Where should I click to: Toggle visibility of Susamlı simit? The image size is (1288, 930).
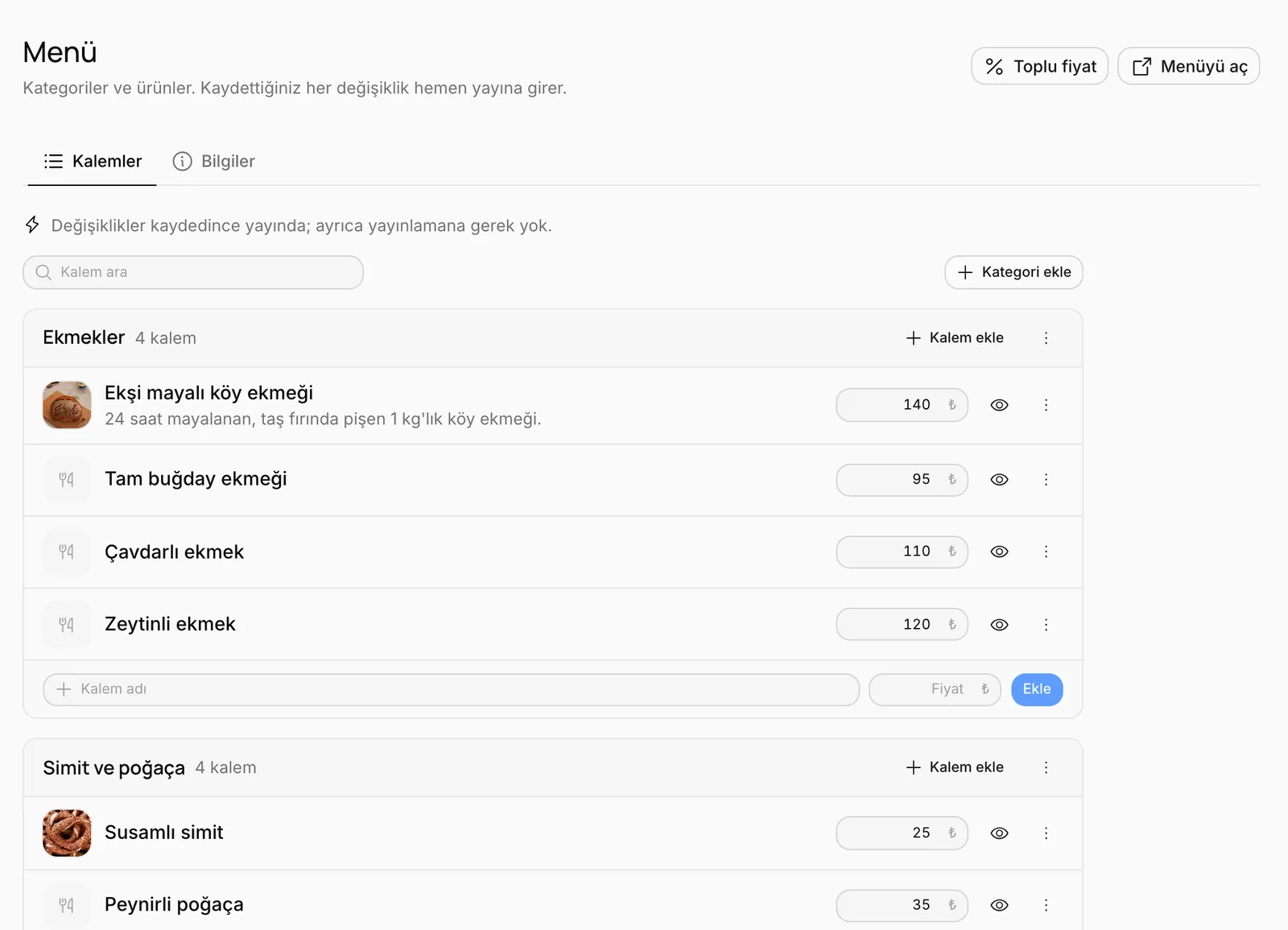click(x=999, y=833)
